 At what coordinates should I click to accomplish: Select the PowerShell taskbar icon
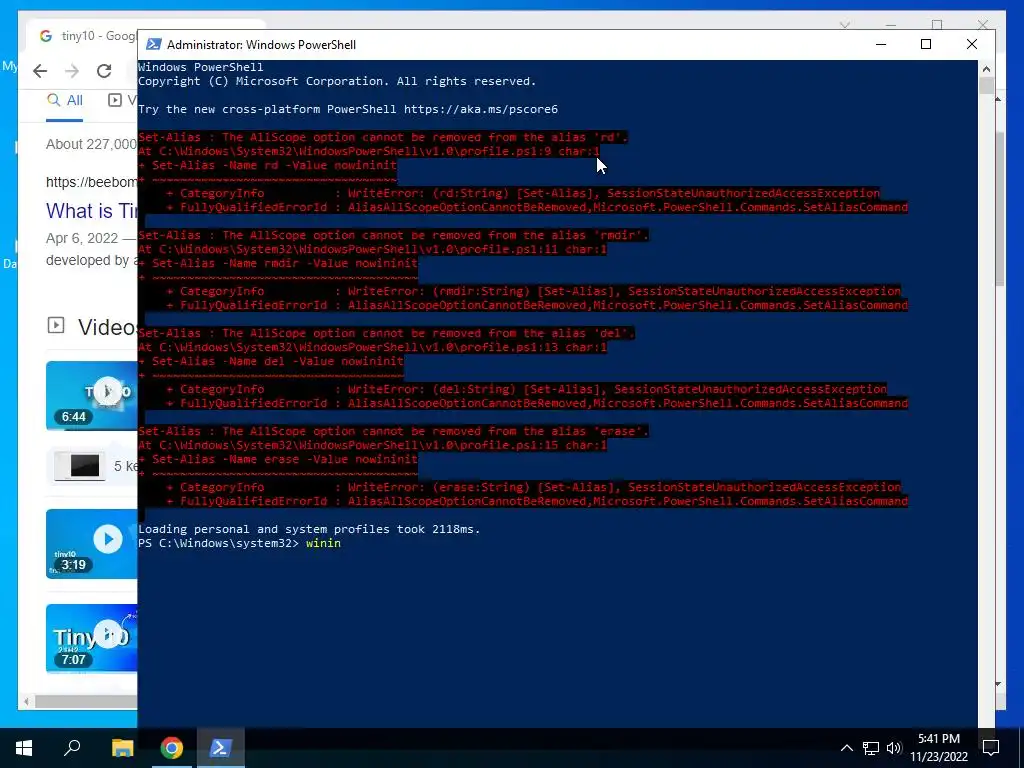point(220,748)
